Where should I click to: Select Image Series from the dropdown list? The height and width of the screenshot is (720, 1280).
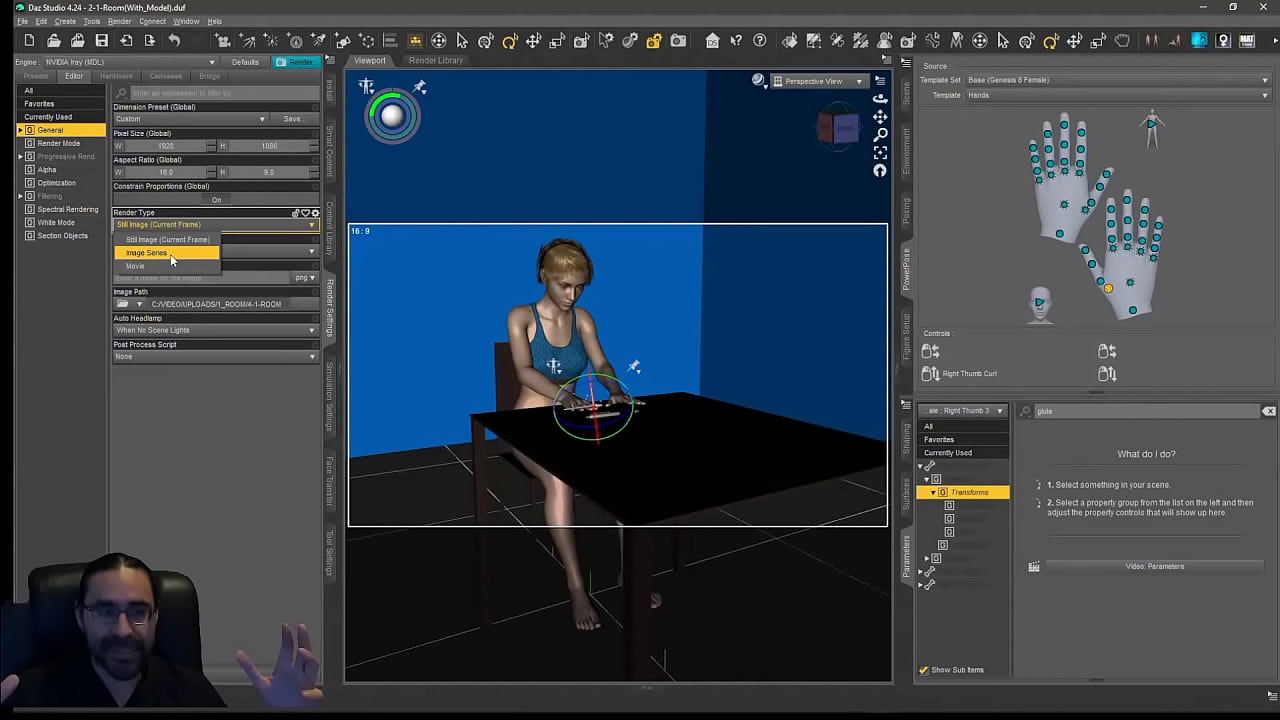click(147, 253)
